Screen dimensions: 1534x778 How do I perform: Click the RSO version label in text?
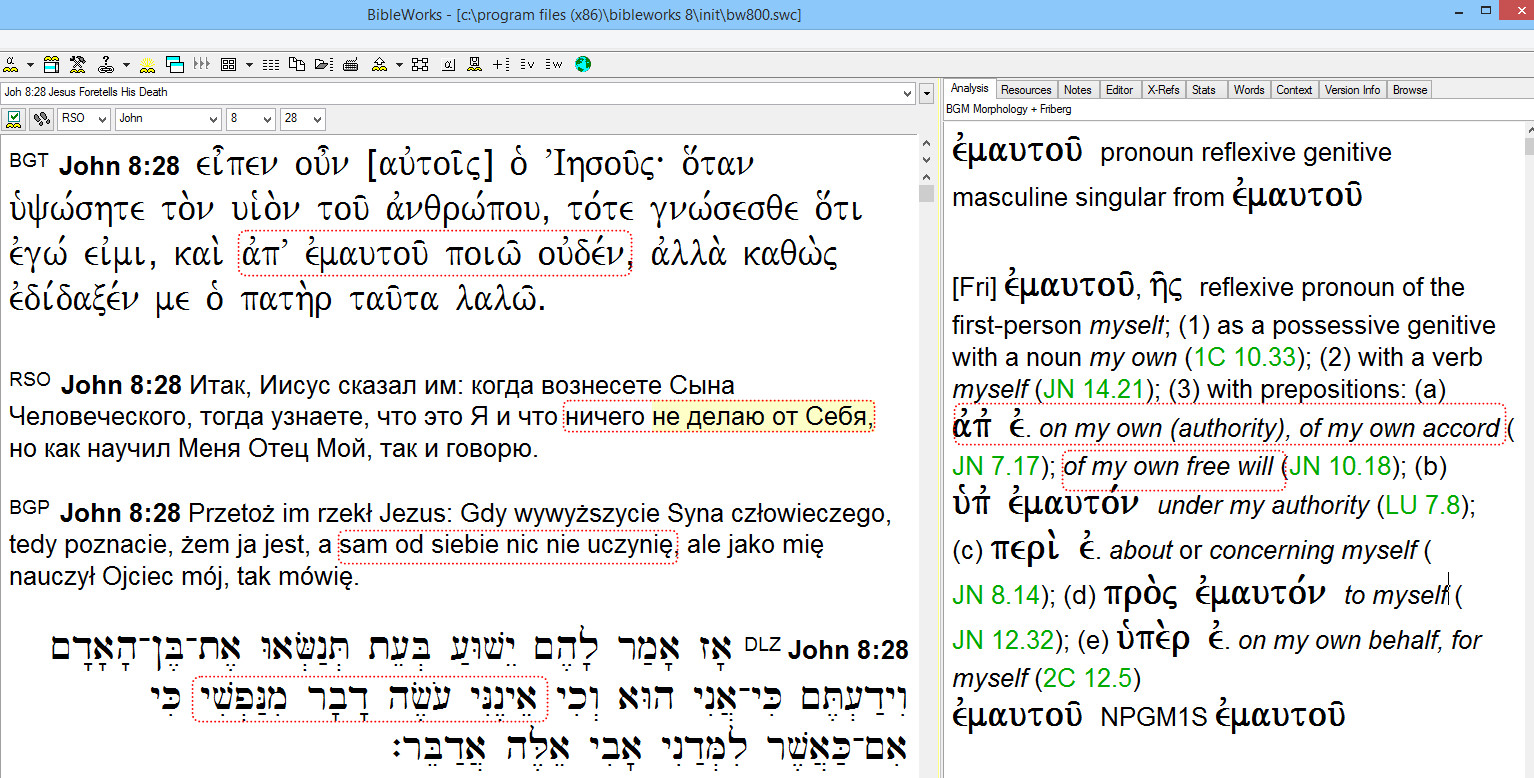point(29,379)
